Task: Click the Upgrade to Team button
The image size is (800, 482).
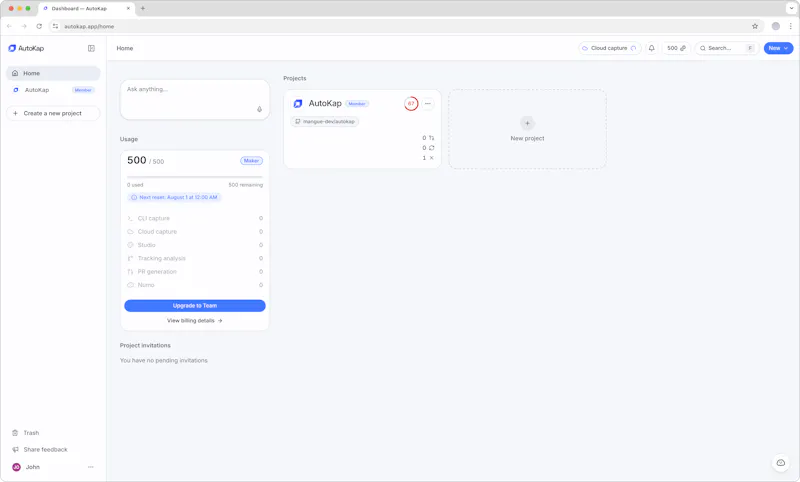Action: coord(195,306)
